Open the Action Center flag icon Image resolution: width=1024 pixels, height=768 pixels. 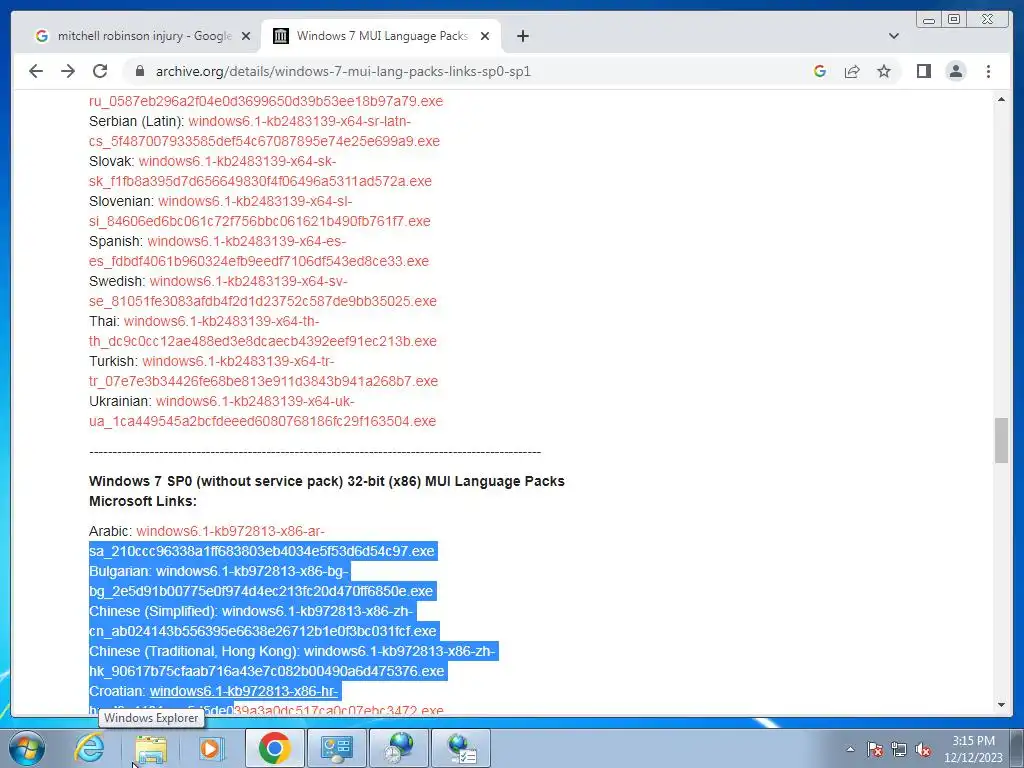point(874,749)
